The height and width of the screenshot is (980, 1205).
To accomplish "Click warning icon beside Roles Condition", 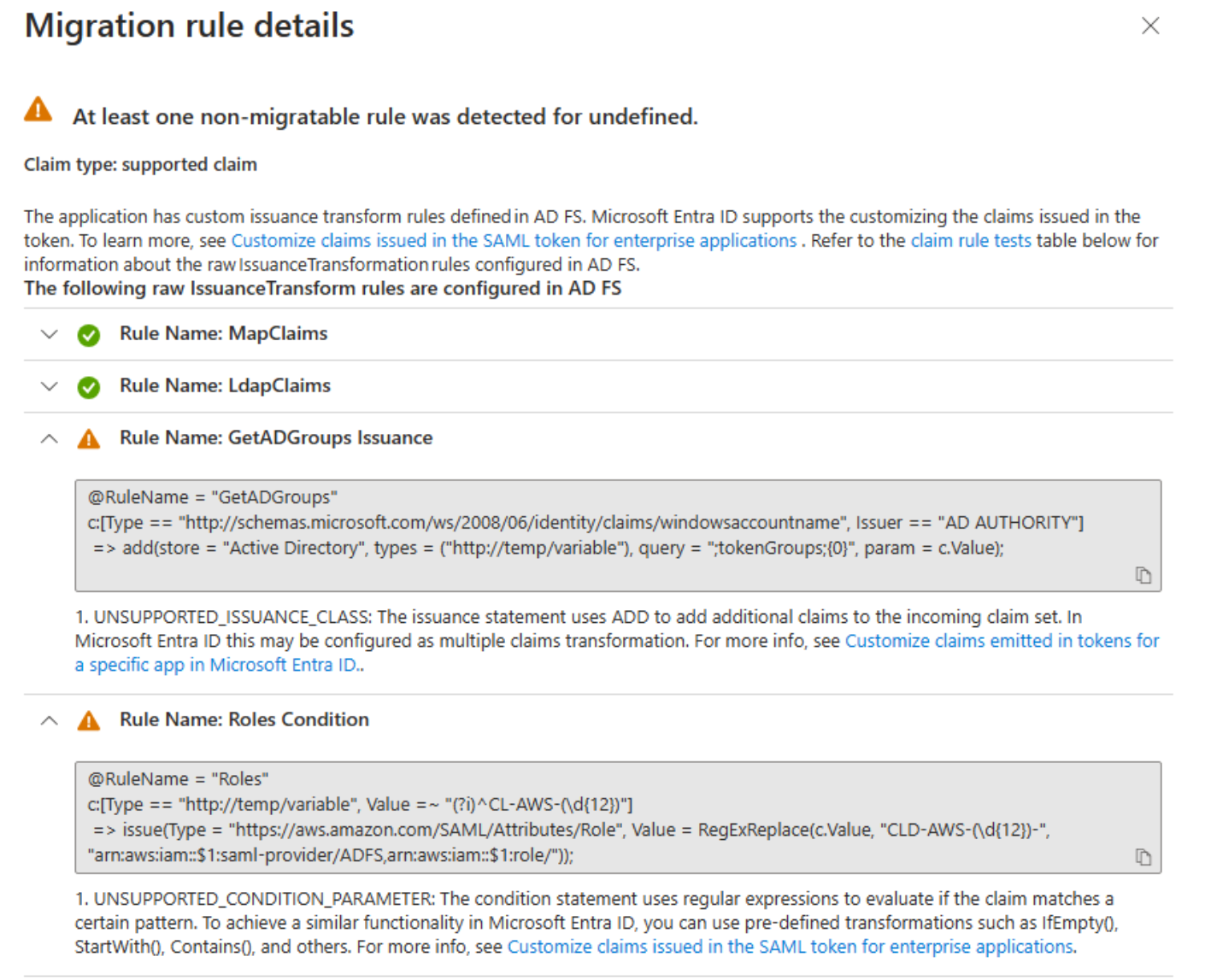I will pos(88,721).
